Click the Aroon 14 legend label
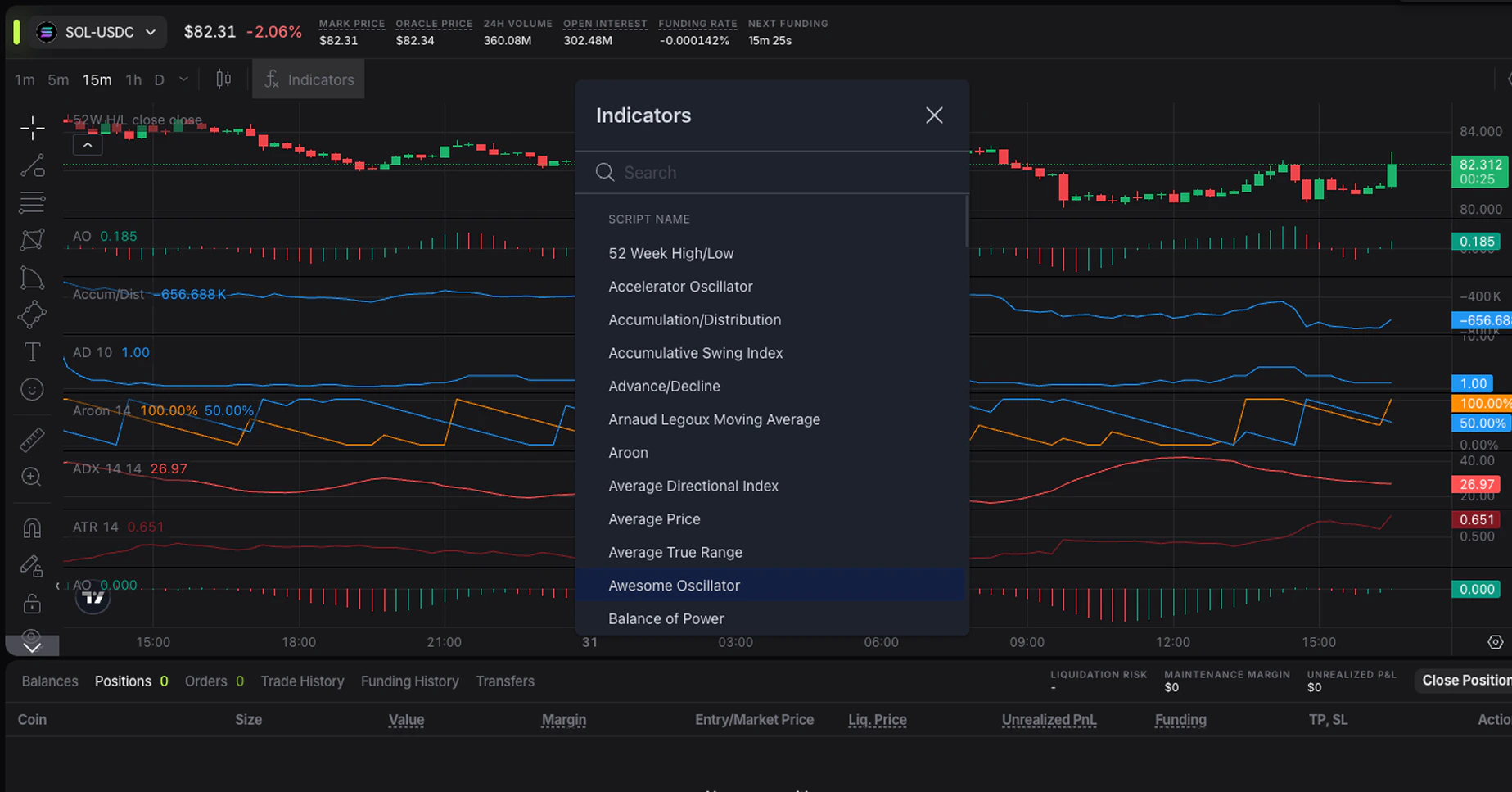Screen dimensions: 1512x792 tap(102, 410)
